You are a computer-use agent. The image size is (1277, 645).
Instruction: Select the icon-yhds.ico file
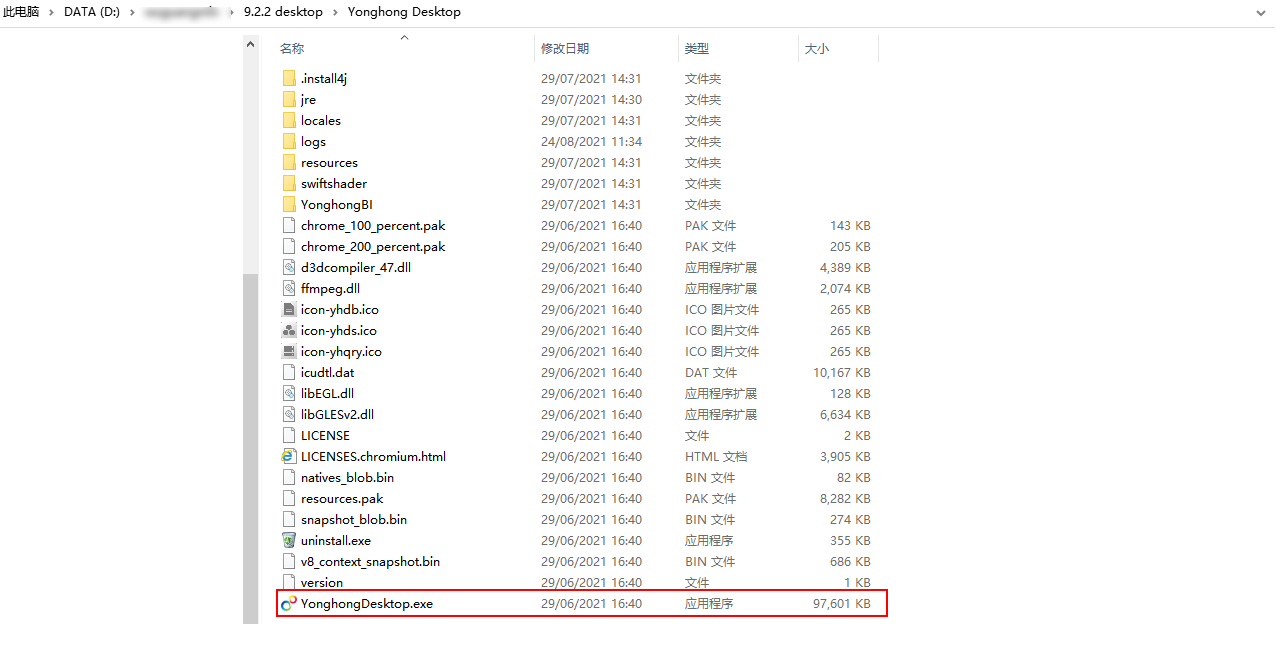339,330
